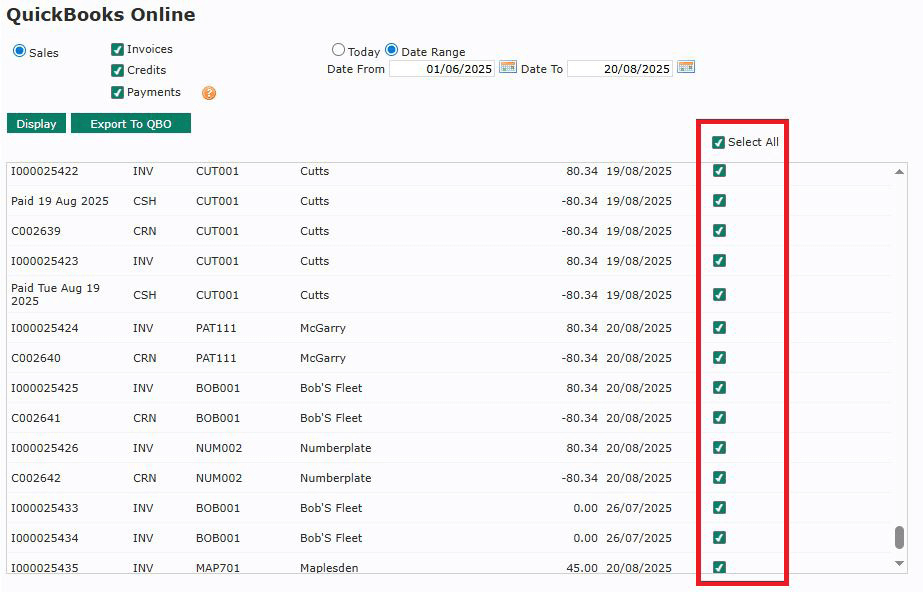This screenshot has height=598, width=923.
Task: Select the Date Range radio option
Action: (391, 50)
